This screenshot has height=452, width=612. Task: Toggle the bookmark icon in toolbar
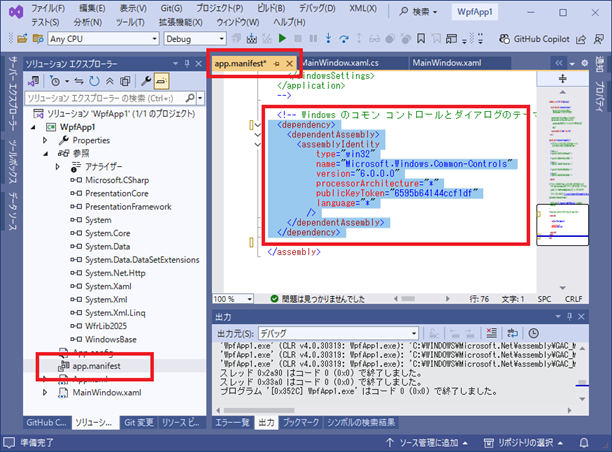click(x=421, y=38)
